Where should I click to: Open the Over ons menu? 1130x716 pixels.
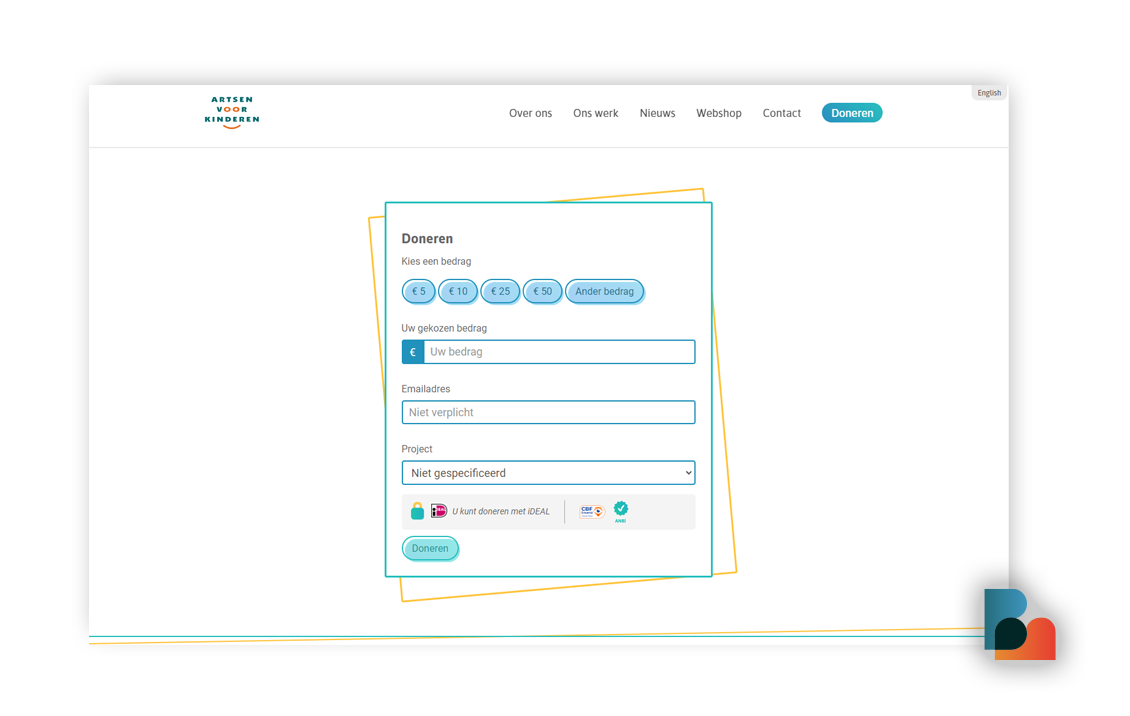click(x=530, y=113)
